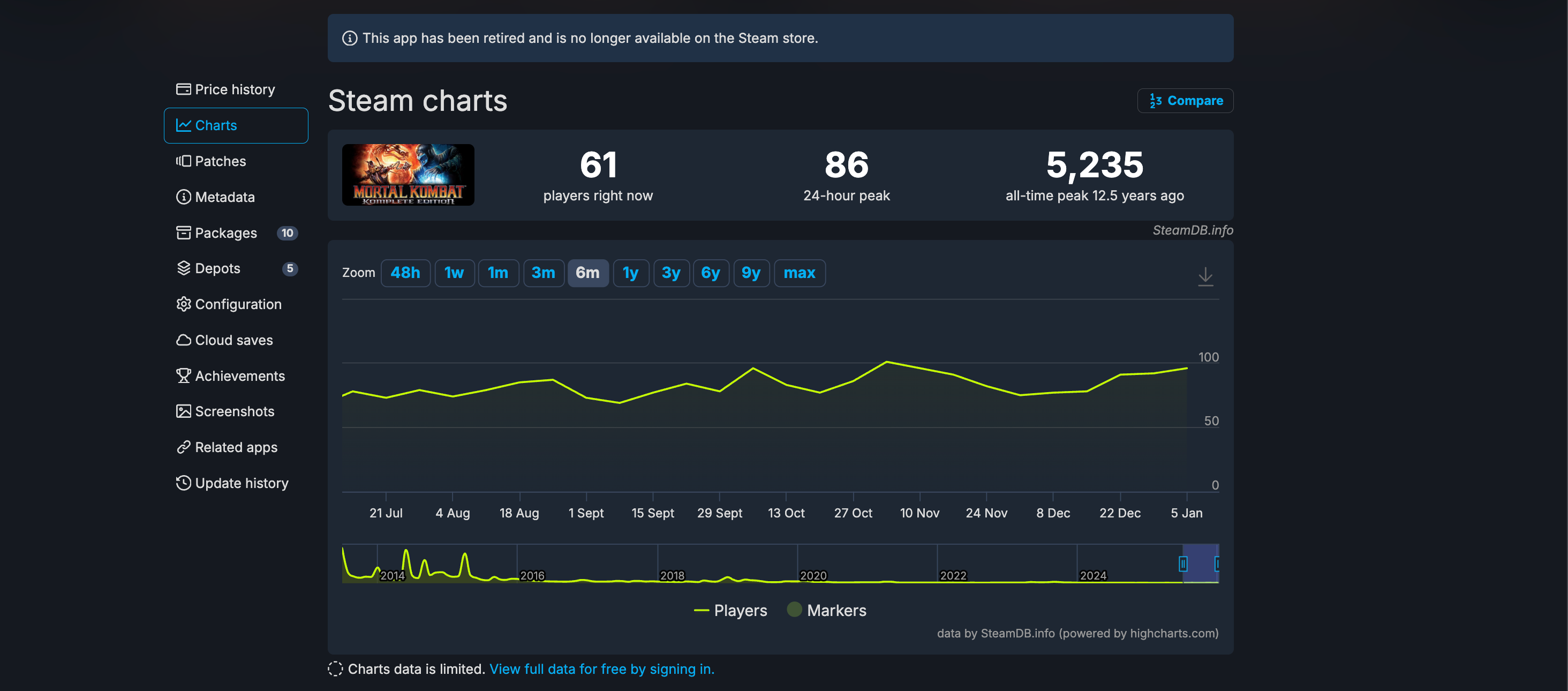Select the 48h zoom range
This screenshot has width=1568, height=691.
405,273
